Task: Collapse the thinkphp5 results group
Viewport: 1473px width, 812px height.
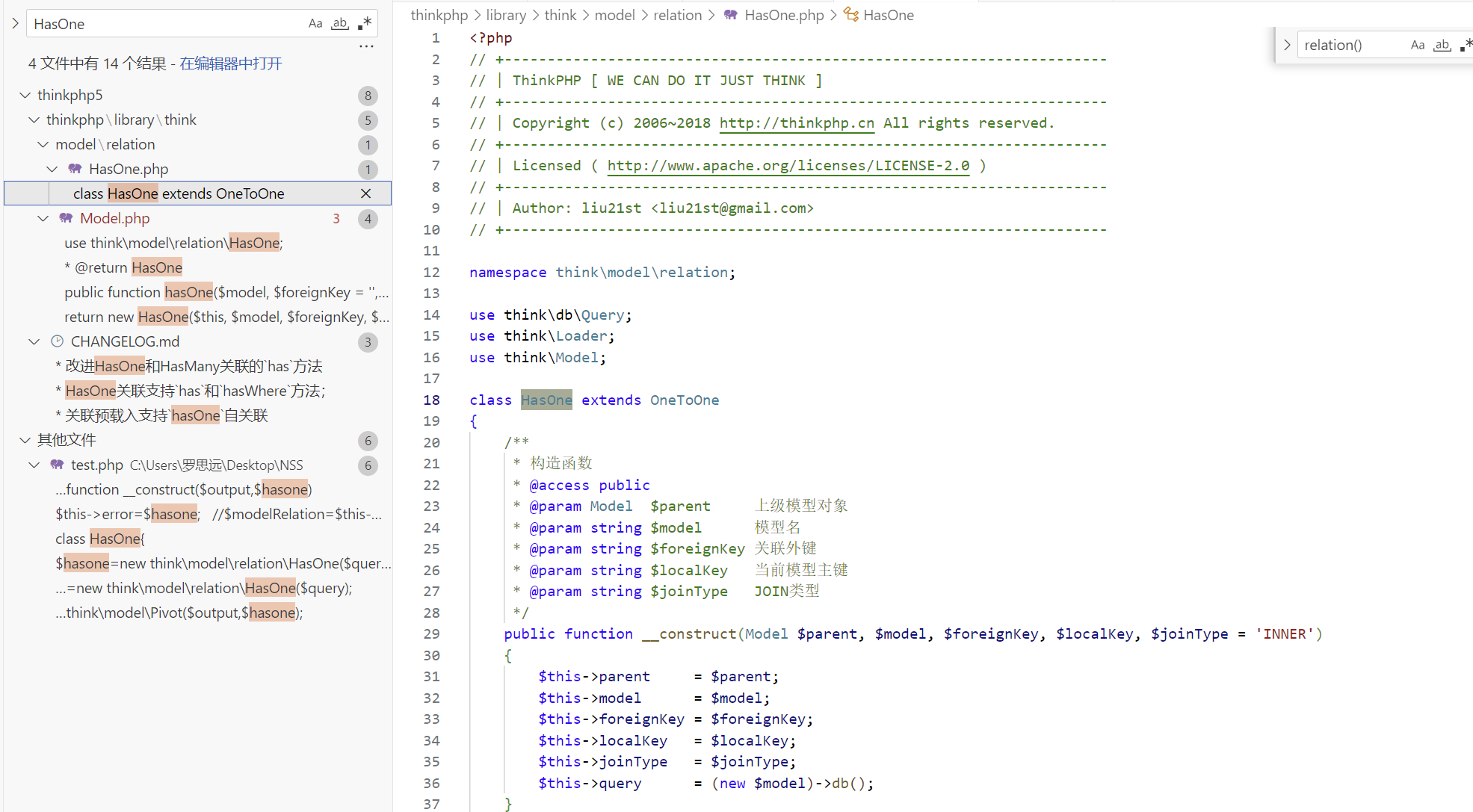Action: [x=25, y=94]
